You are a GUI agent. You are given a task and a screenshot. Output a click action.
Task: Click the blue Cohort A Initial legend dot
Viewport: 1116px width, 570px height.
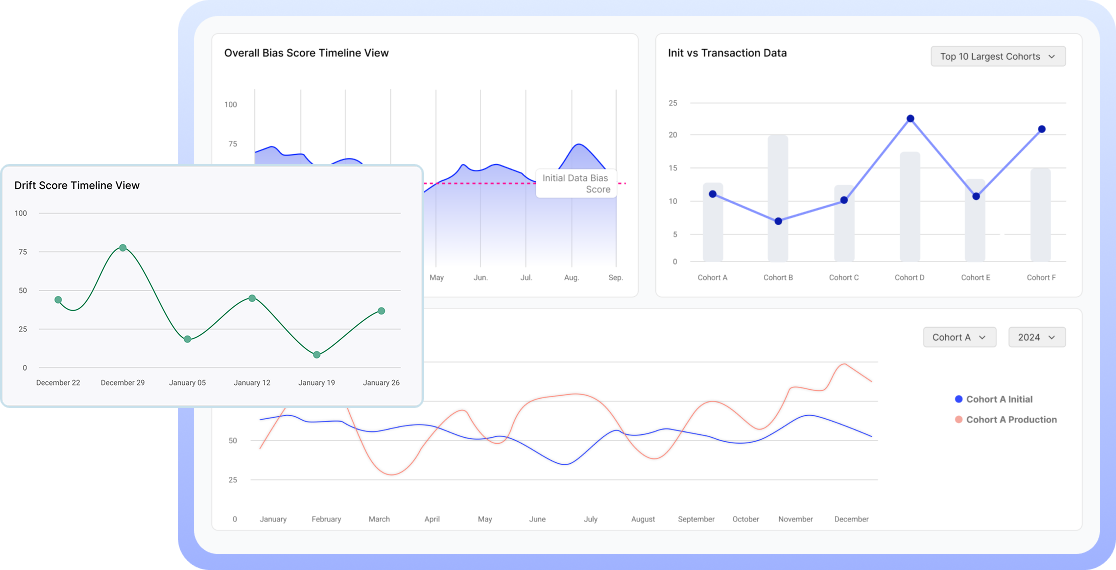[959, 400]
